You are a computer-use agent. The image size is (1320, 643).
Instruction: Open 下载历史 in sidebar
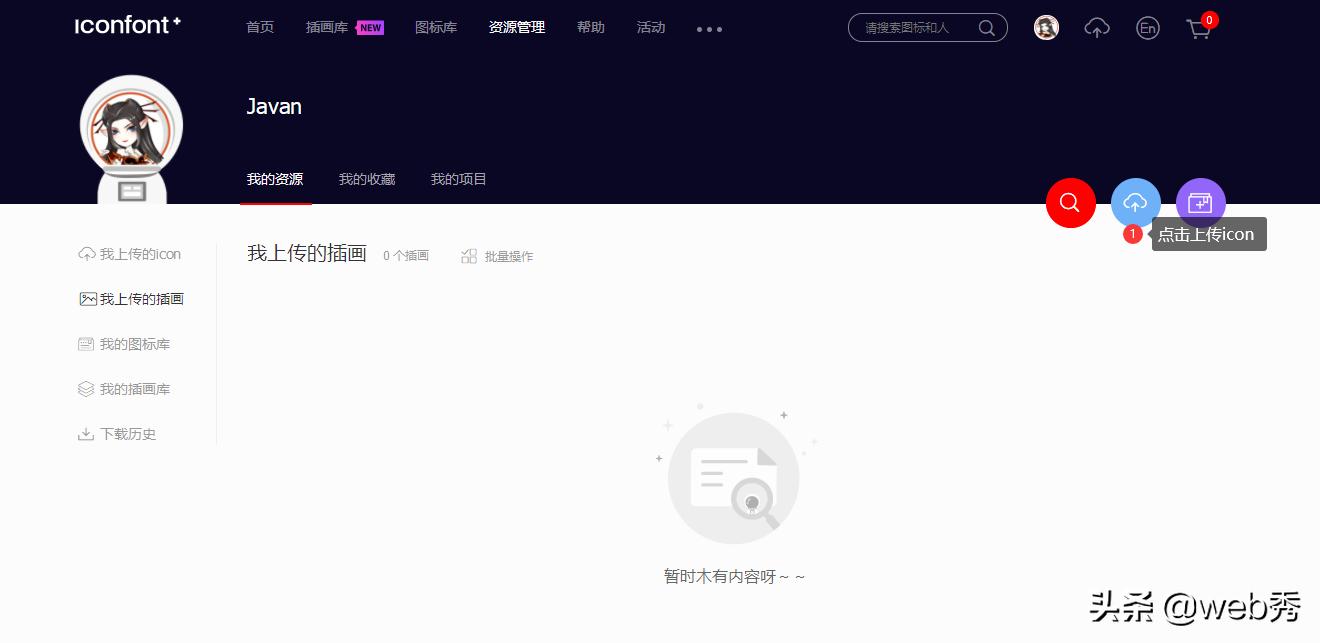coord(117,434)
